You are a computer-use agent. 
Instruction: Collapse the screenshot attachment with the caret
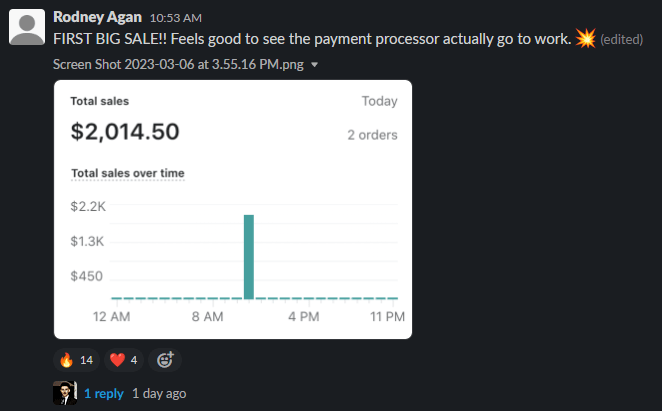pos(315,65)
